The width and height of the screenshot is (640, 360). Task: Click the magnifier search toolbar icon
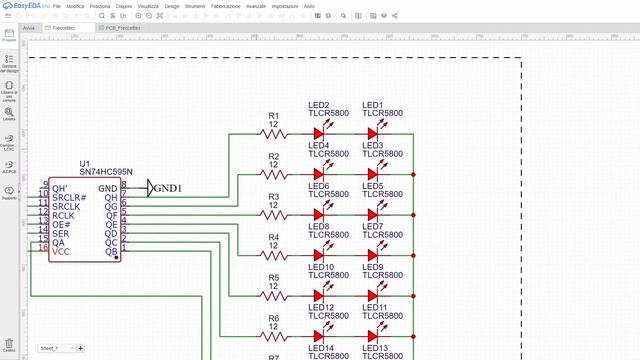pos(102,16)
